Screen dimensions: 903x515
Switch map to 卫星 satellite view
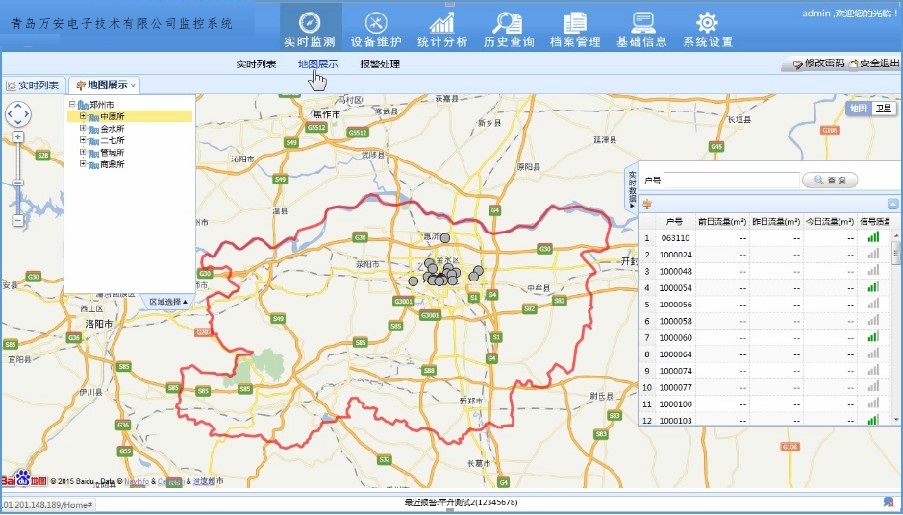(x=884, y=108)
